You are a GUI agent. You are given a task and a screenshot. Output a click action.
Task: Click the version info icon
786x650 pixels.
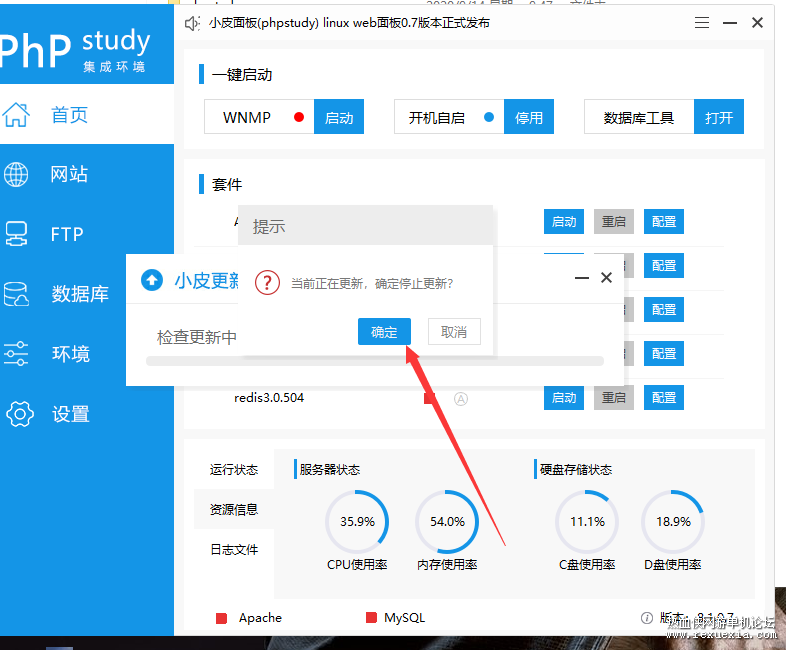click(647, 618)
